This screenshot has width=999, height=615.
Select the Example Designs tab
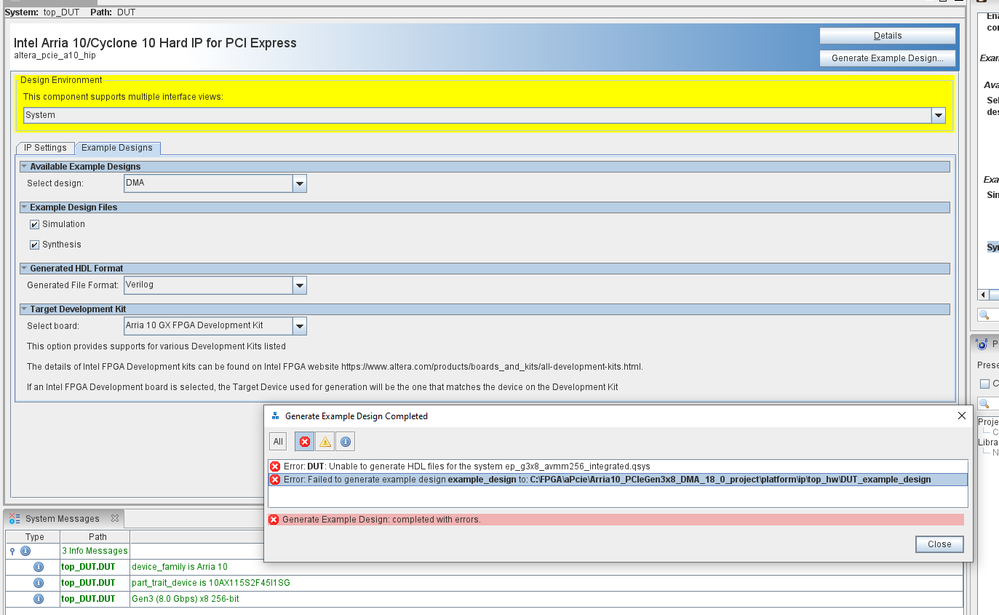pyautogui.click(x=117, y=148)
